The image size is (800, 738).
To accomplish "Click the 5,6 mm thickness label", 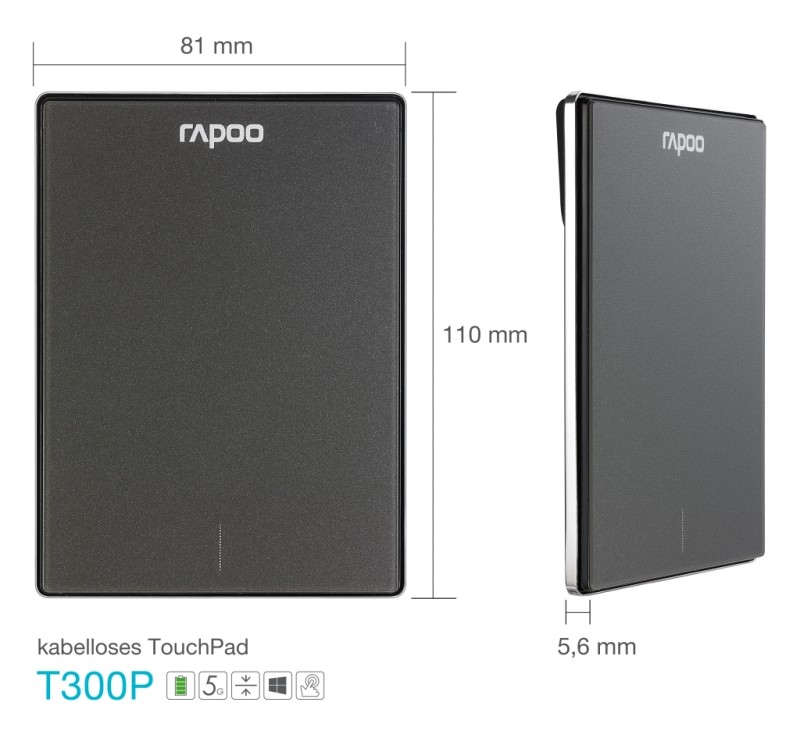I will [596, 647].
